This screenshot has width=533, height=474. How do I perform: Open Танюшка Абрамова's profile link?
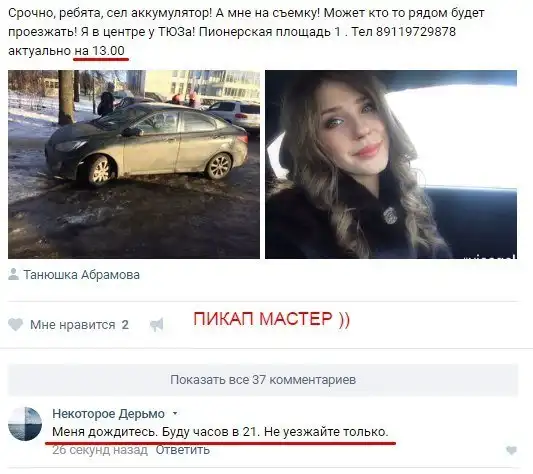click(x=82, y=275)
